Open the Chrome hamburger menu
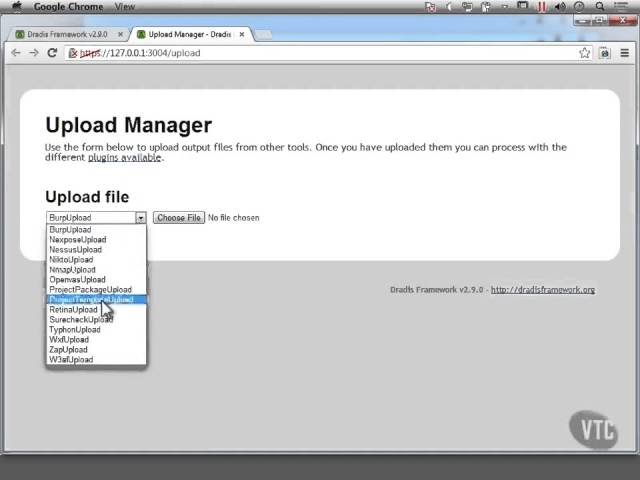The width and height of the screenshot is (640, 480). [624, 53]
